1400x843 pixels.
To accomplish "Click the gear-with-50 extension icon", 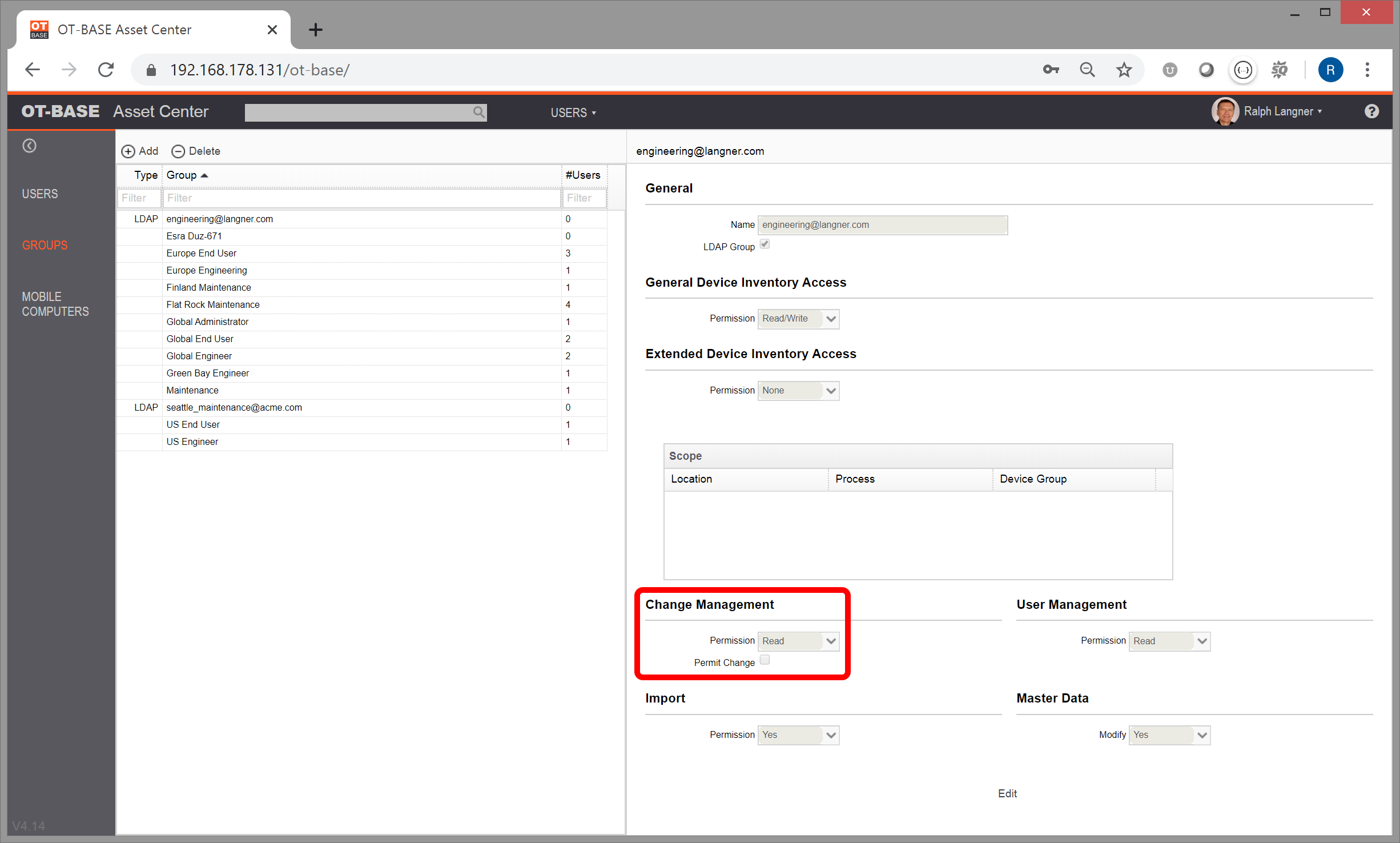I will tap(1280, 70).
